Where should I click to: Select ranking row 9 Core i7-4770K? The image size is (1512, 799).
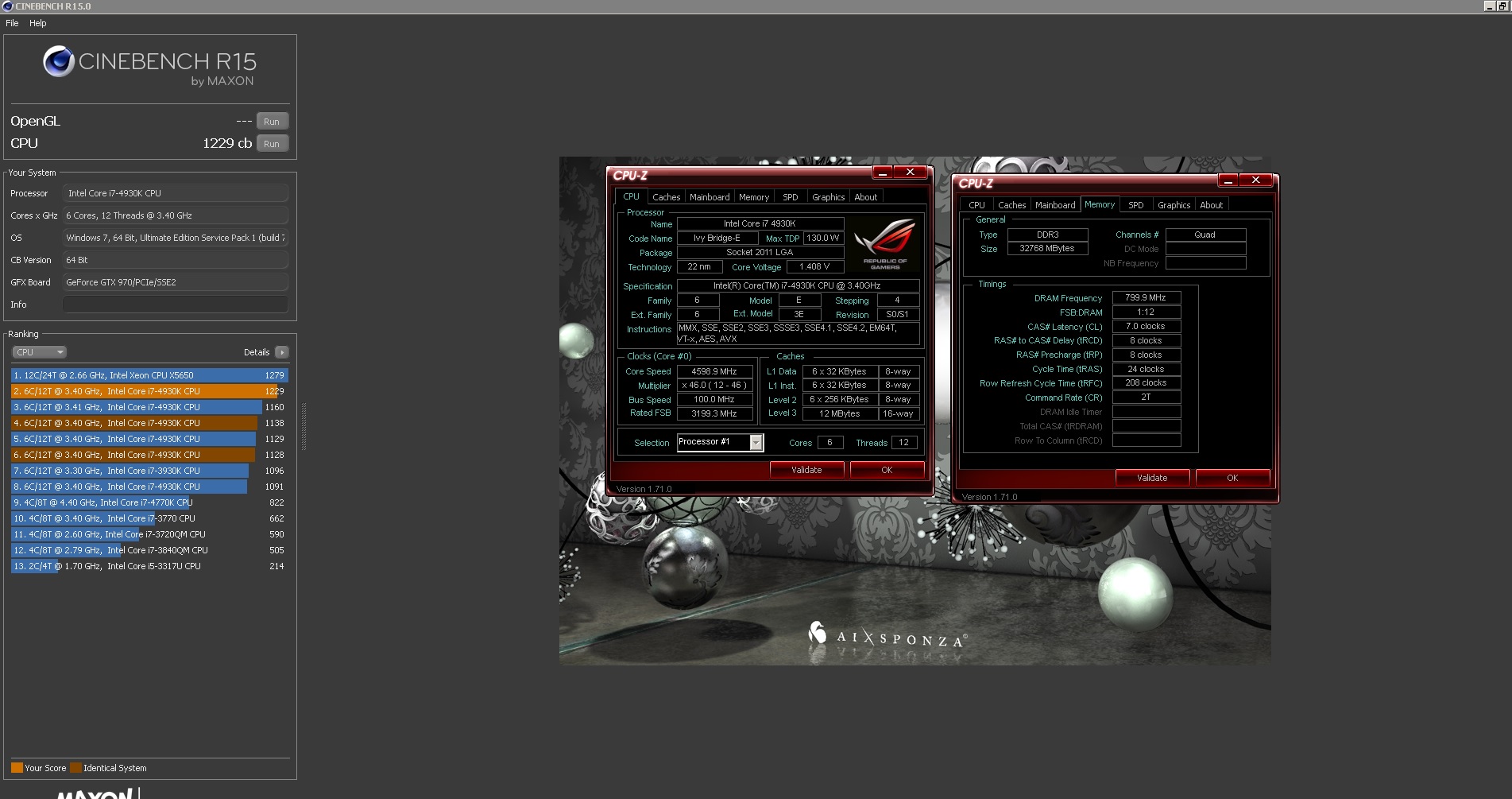point(149,502)
